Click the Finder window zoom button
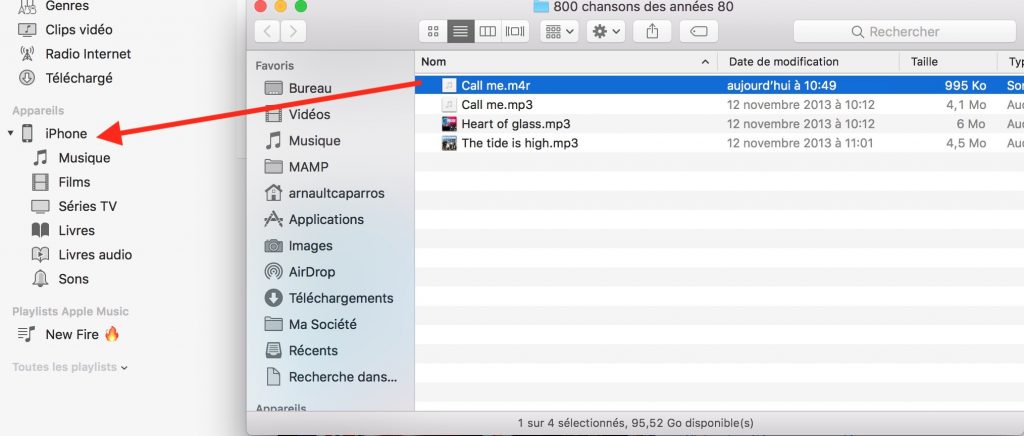 [x=300, y=7]
